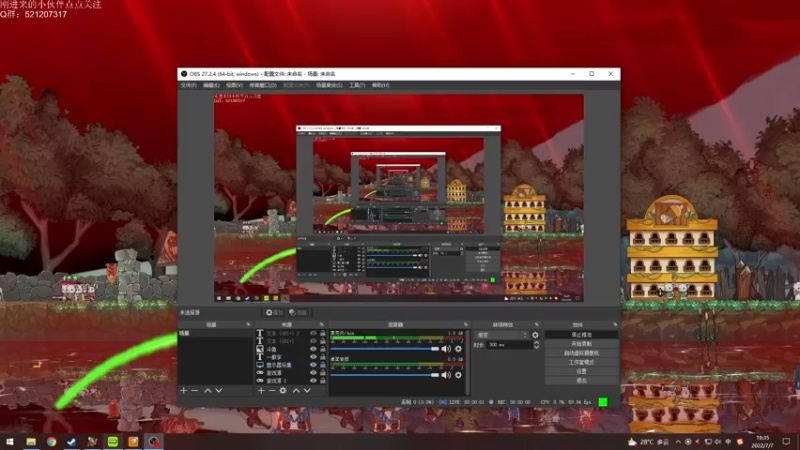This screenshot has width=800, height=450.
Task: Float the 来源 dock panel icon
Action: 322,324
